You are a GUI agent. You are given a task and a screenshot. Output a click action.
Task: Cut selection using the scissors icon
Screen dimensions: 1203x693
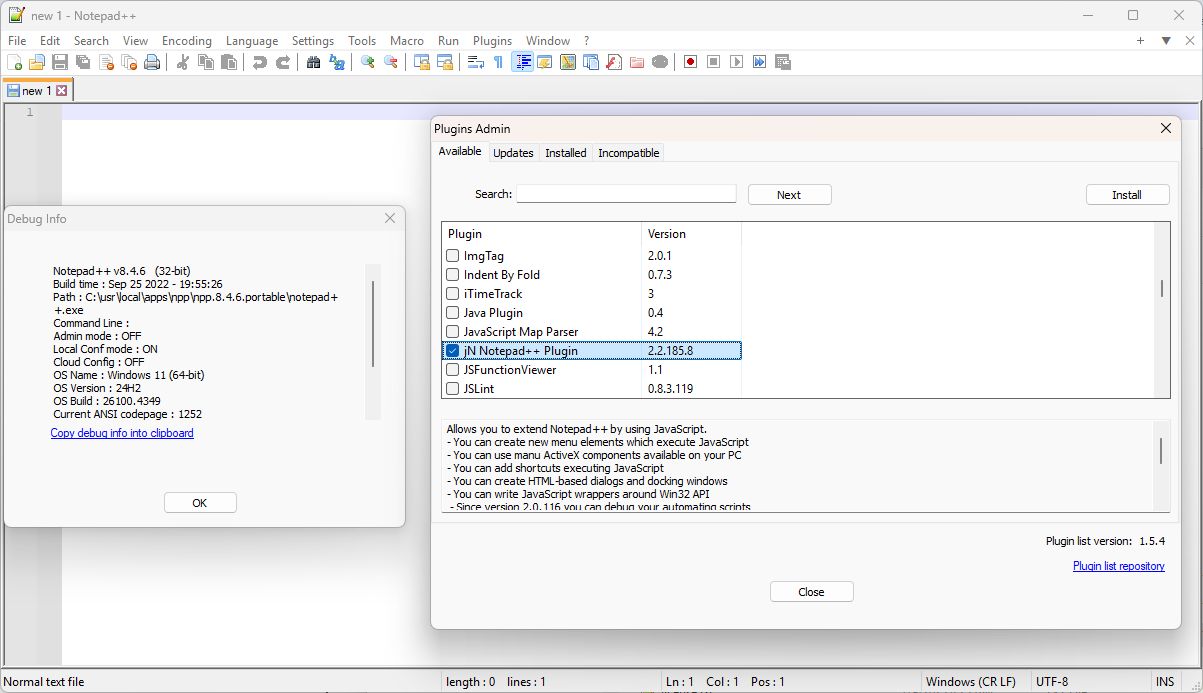point(183,62)
